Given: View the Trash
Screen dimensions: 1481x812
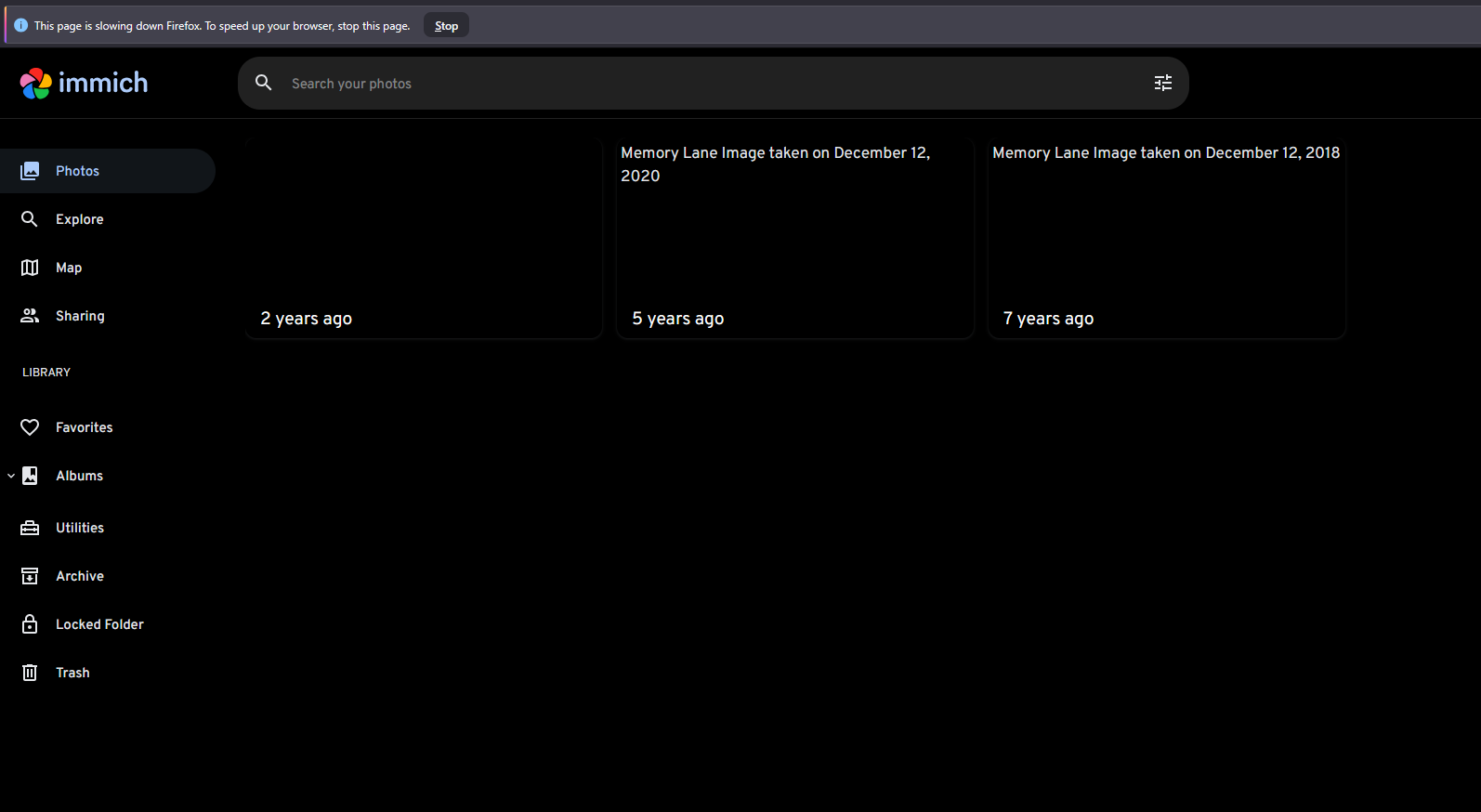Looking at the screenshot, I should [x=108, y=673].
